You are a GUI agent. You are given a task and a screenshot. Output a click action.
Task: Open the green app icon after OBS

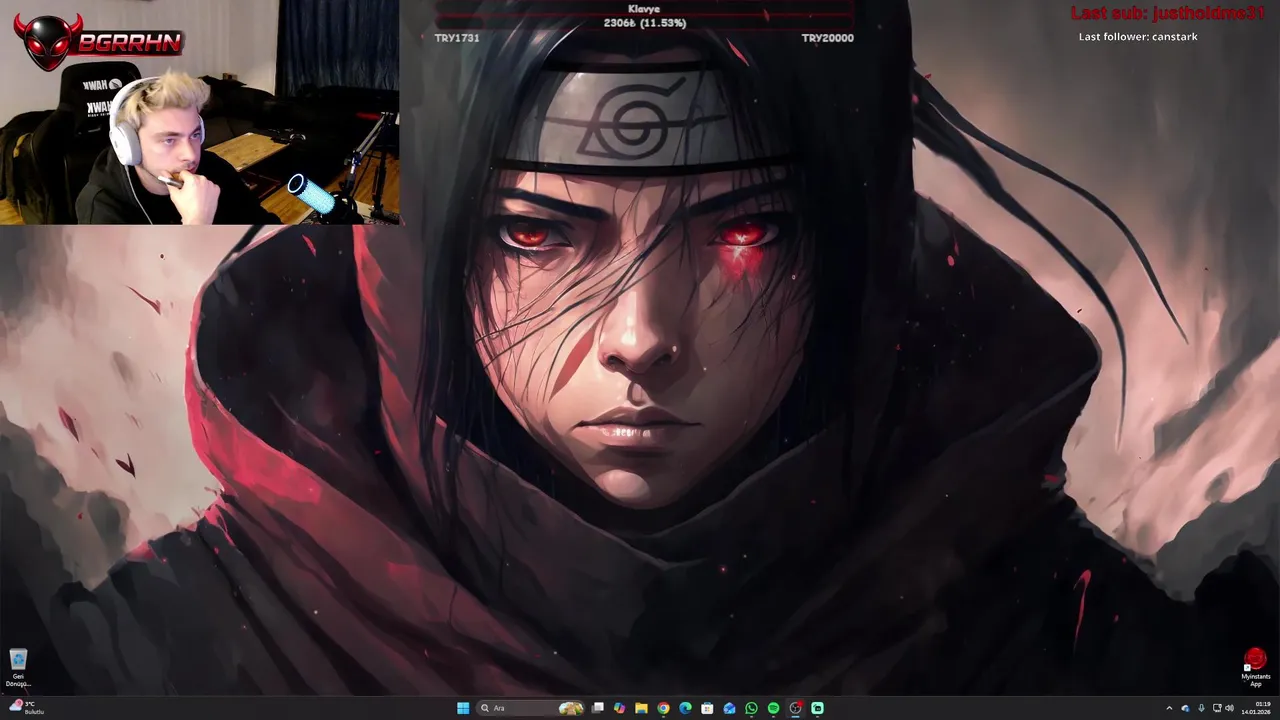point(817,708)
